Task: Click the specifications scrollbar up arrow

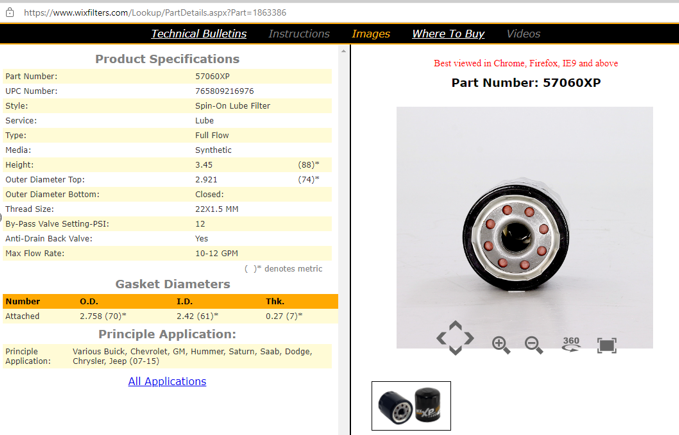Action: [343, 51]
